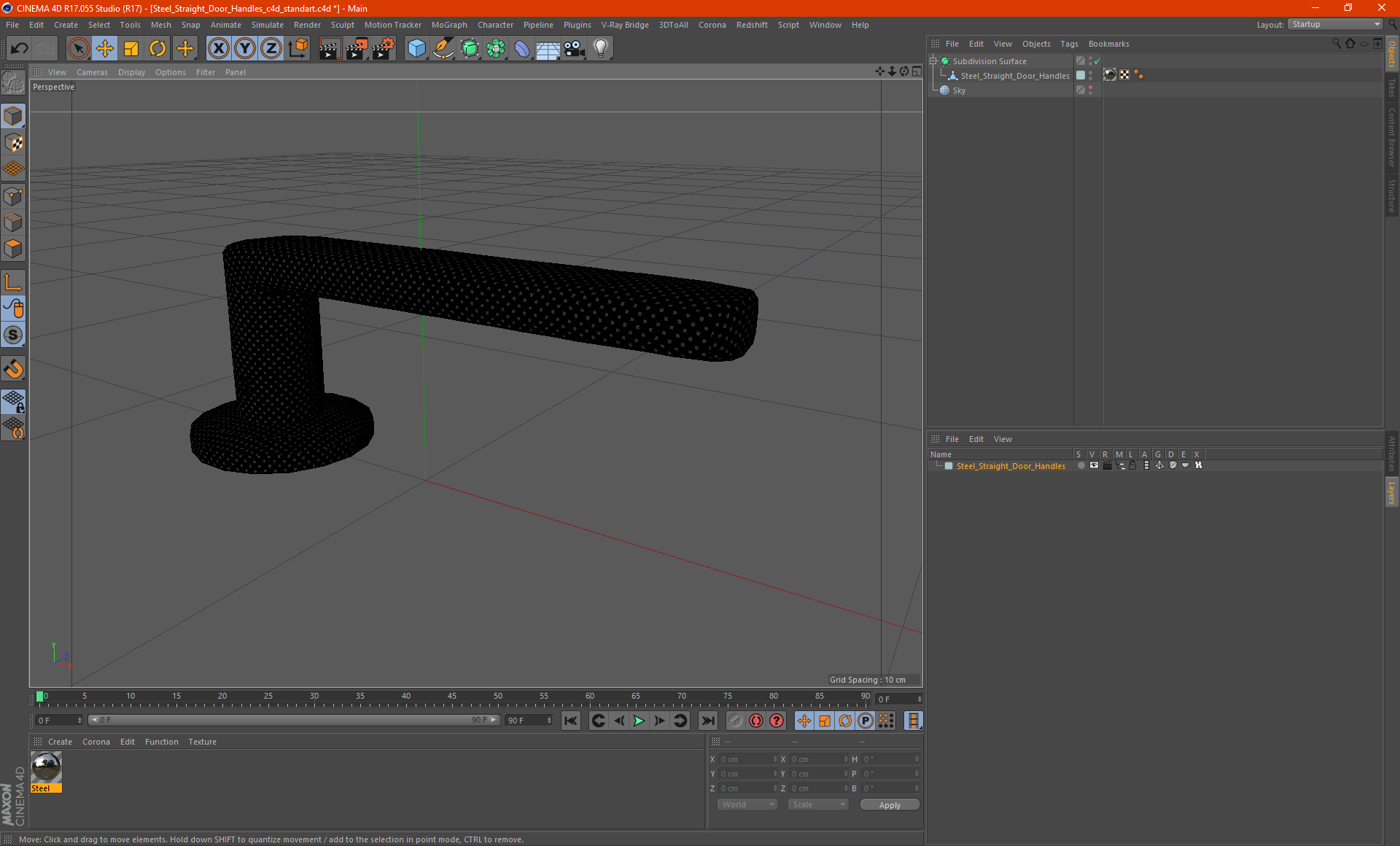Click the timeline preview range slider
The image size is (1400, 846).
coord(294,720)
